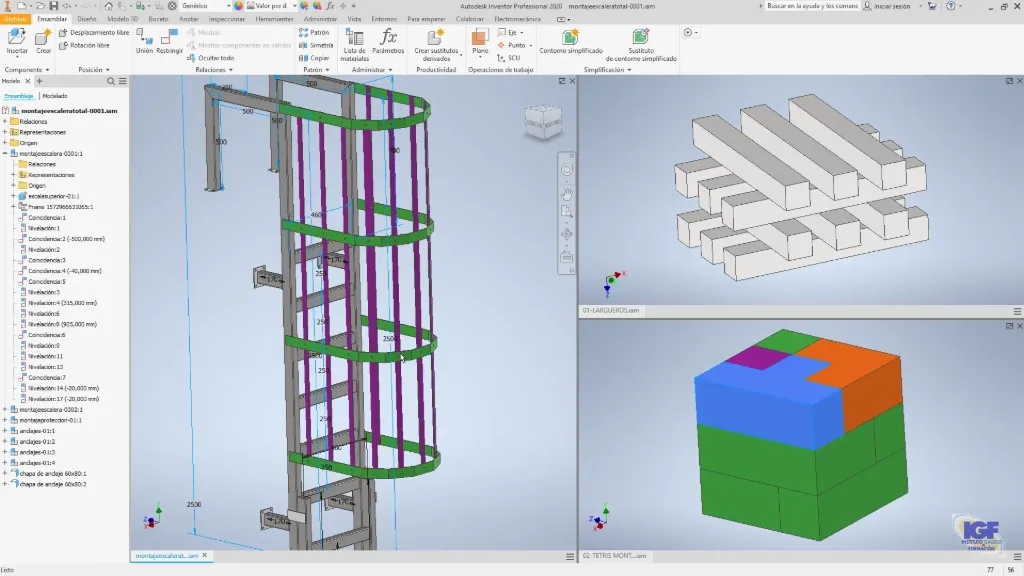The width and height of the screenshot is (1024, 576).
Task: Click the appearance color wheel icon
Action: (238, 6)
